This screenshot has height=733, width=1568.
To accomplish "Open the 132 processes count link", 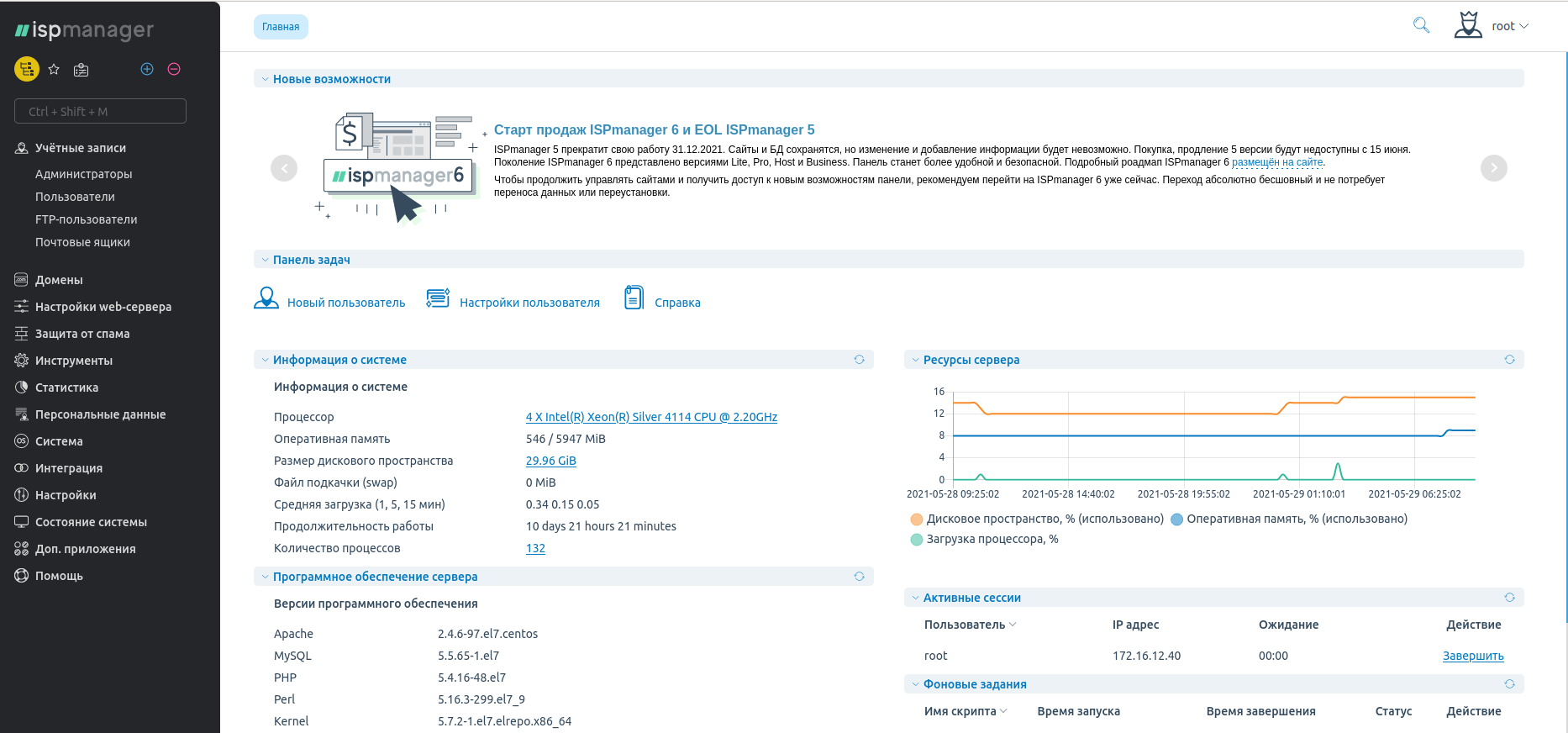I will tap(535, 548).
